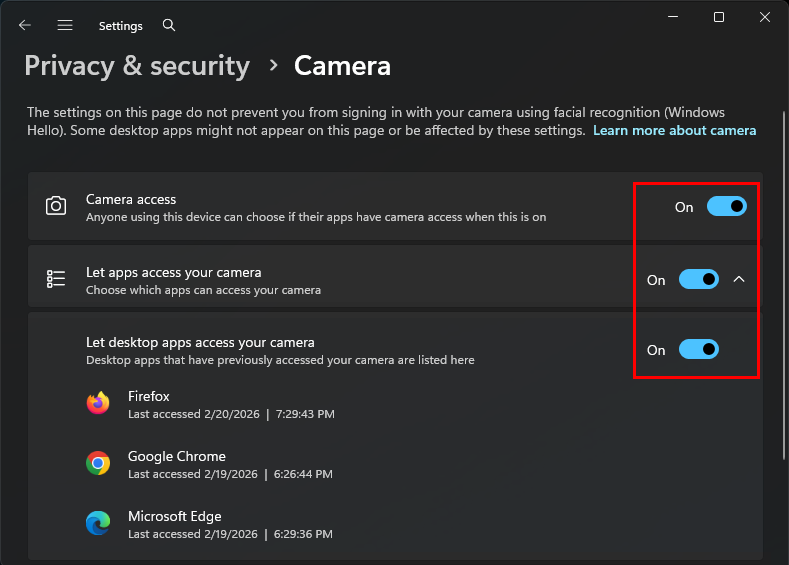Minimize the Settings window
This screenshot has height=565, width=789.
click(672, 17)
